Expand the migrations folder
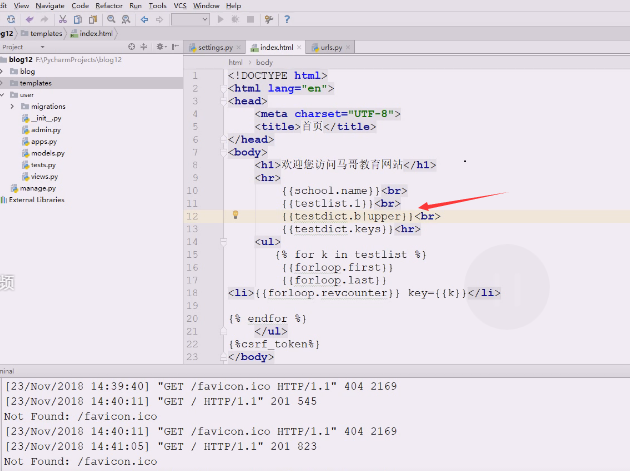 [x=12, y=106]
